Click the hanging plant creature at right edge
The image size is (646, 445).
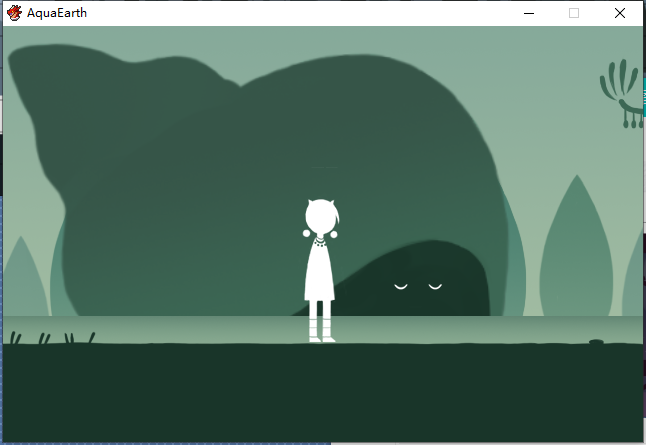click(x=623, y=94)
